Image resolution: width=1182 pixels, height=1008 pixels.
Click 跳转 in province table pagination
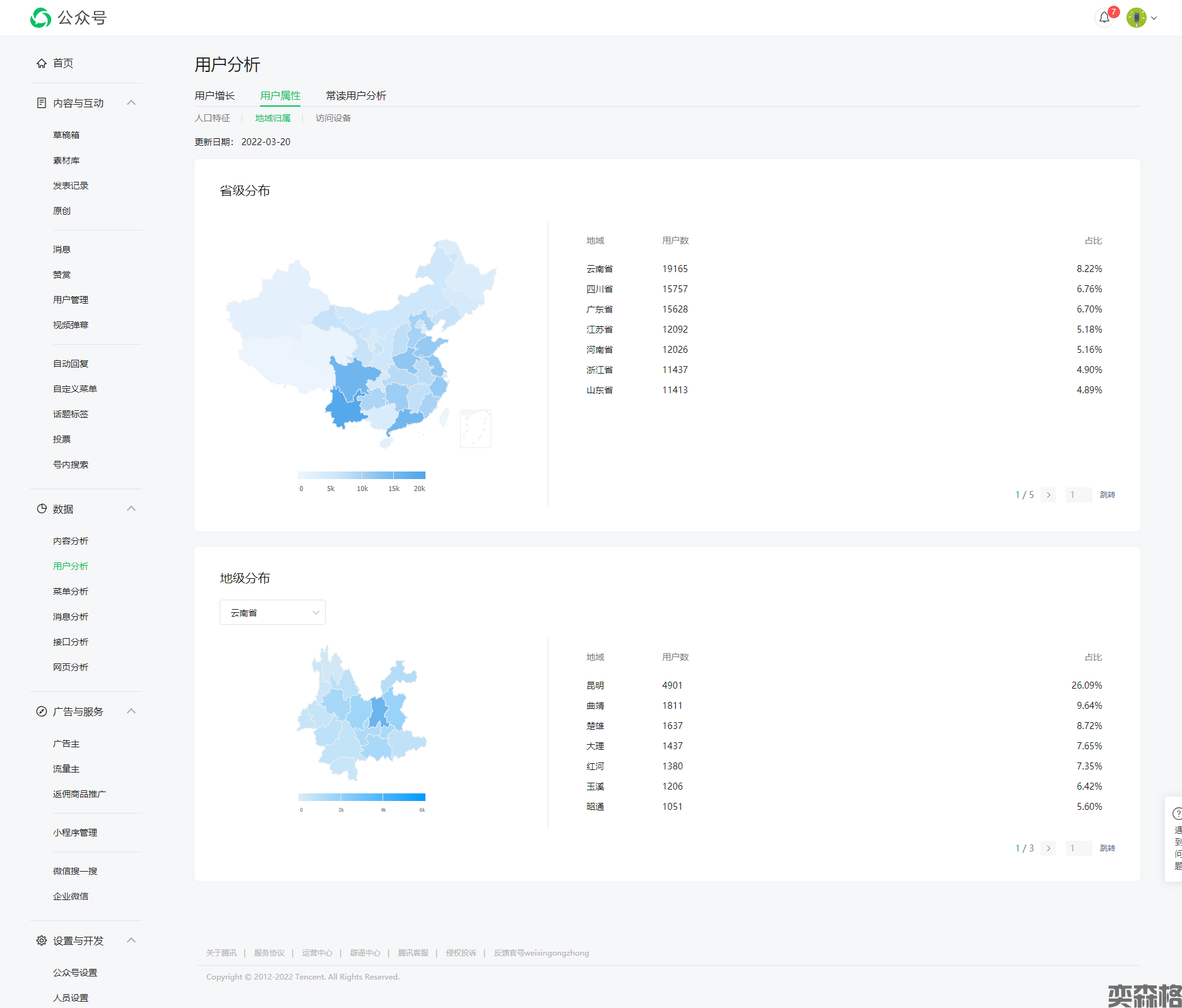1107,495
